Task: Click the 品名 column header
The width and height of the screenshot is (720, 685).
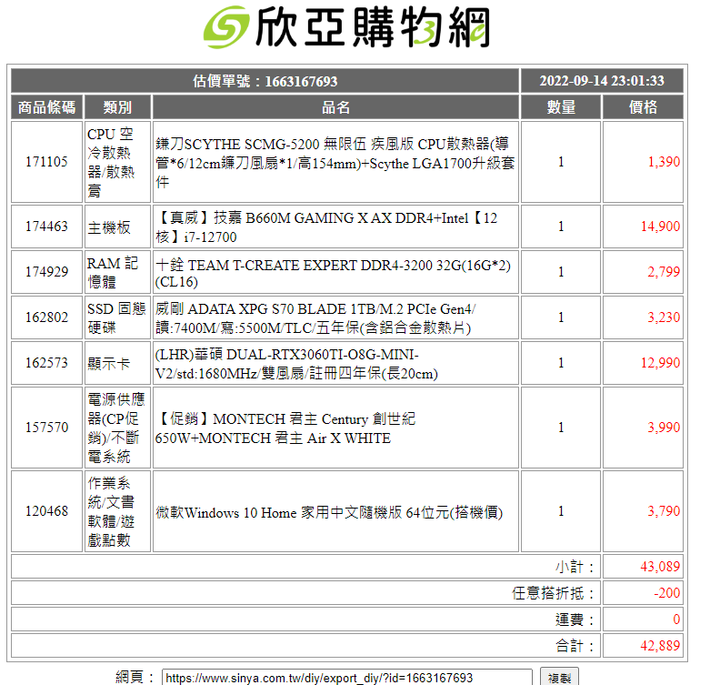Action: point(336,107)
